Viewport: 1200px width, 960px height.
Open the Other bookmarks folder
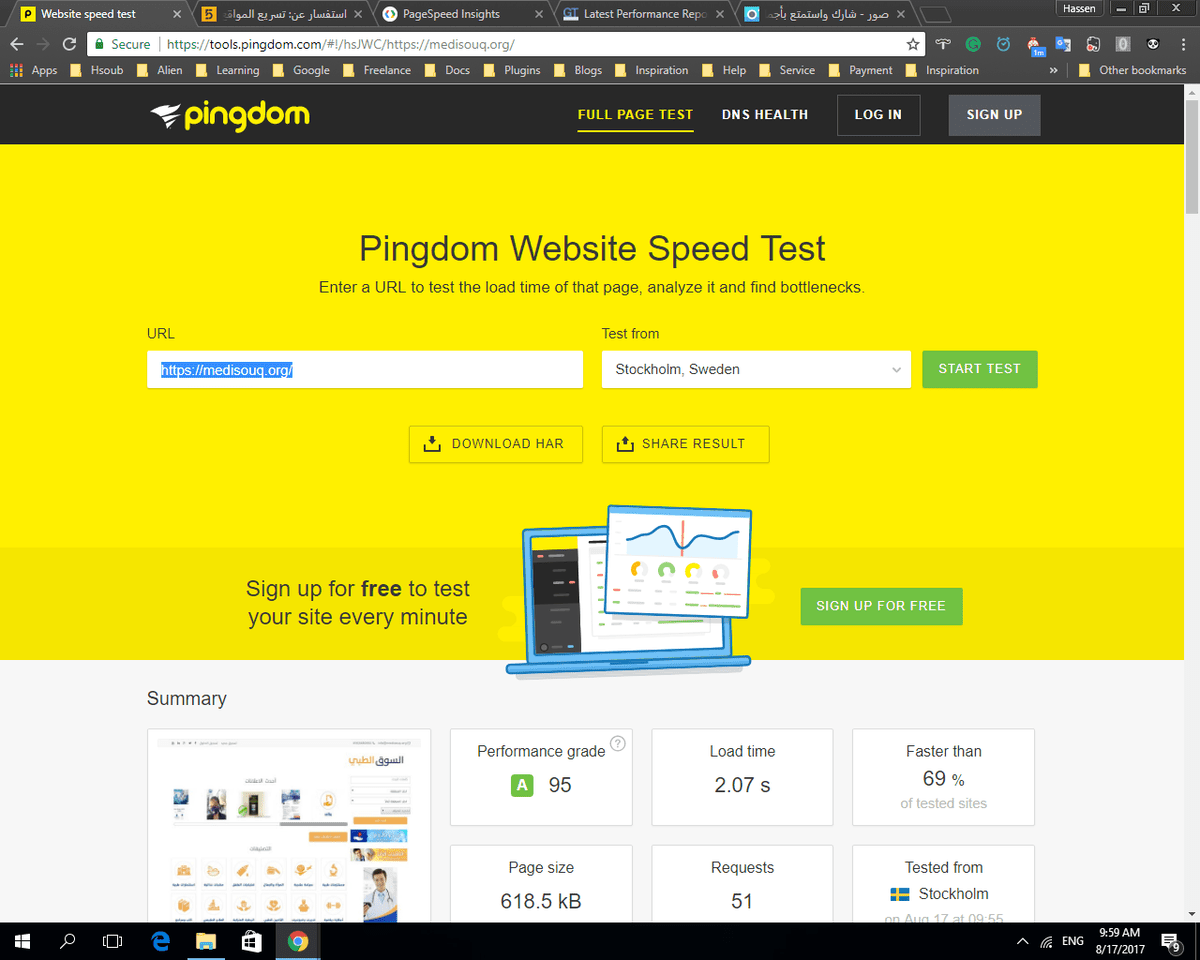1133,70
